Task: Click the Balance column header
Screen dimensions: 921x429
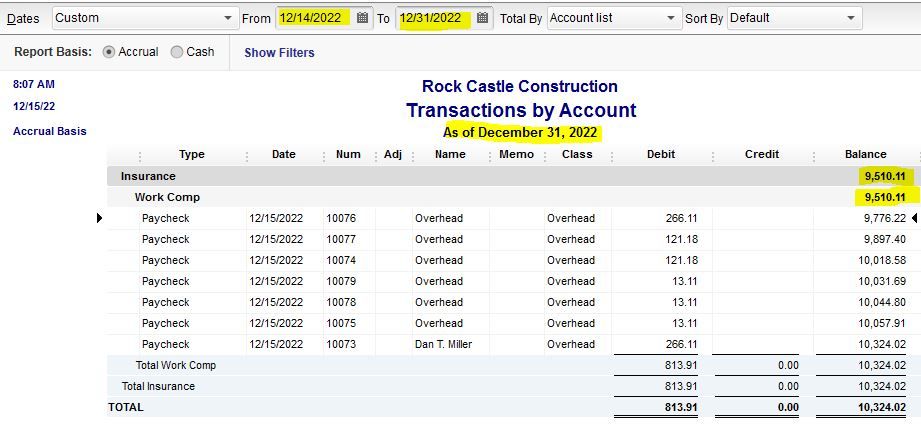Action: point(865,155)
